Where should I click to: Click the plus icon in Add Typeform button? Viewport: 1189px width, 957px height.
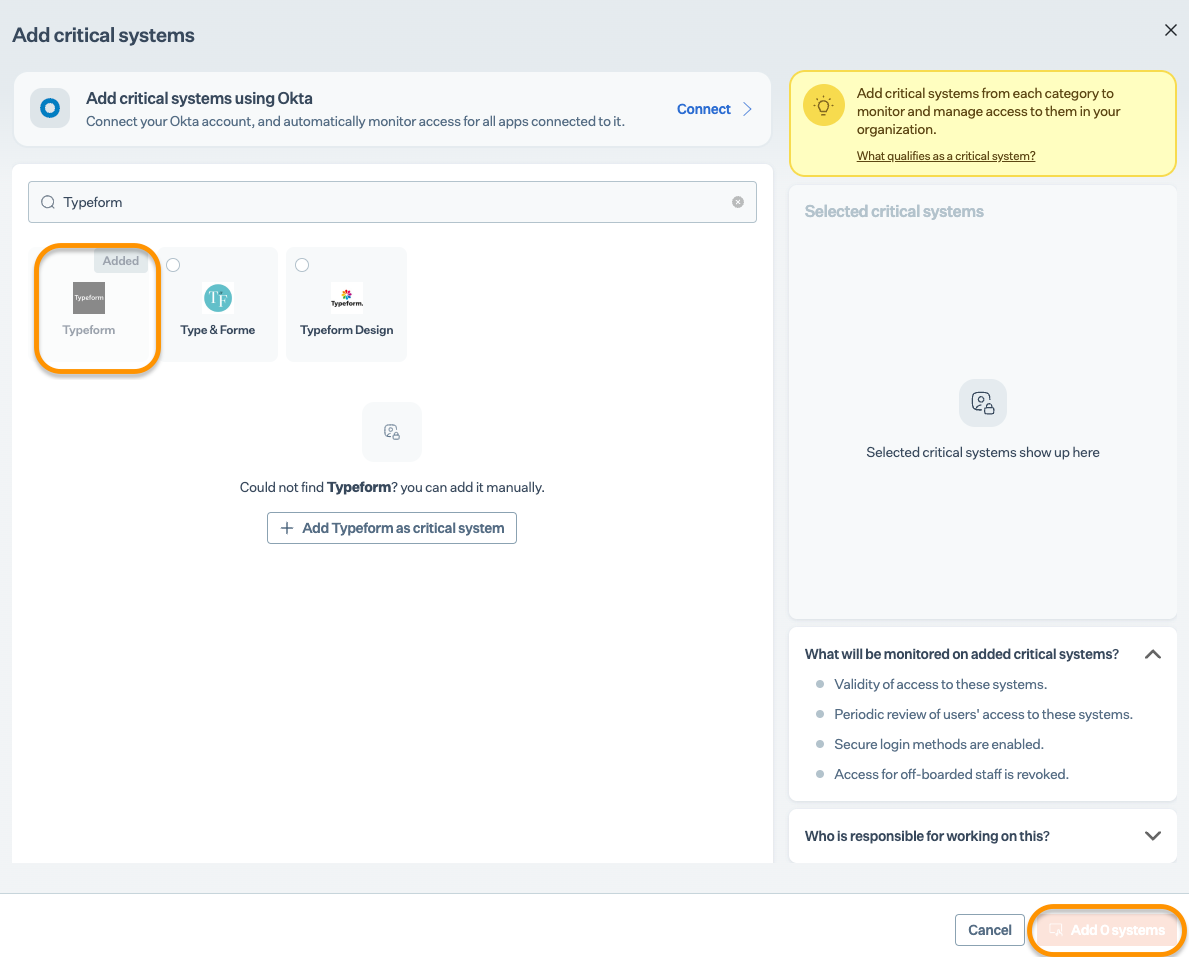click(287, 529)
